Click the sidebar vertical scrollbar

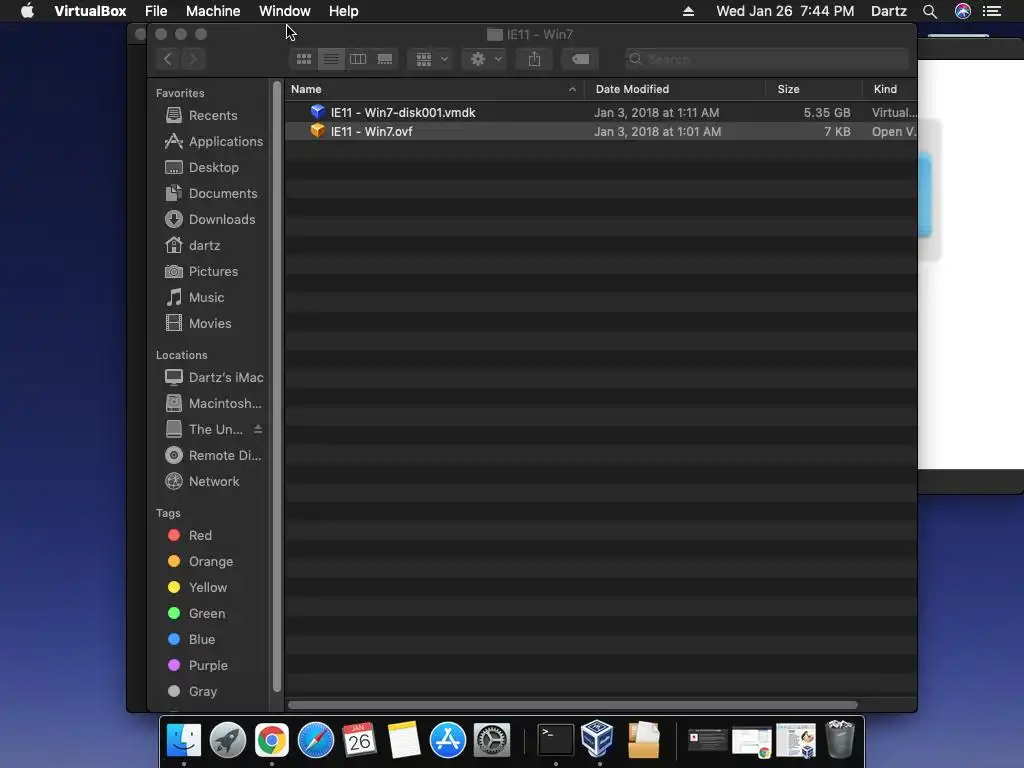pyautogui.click(x=277, y=386)
